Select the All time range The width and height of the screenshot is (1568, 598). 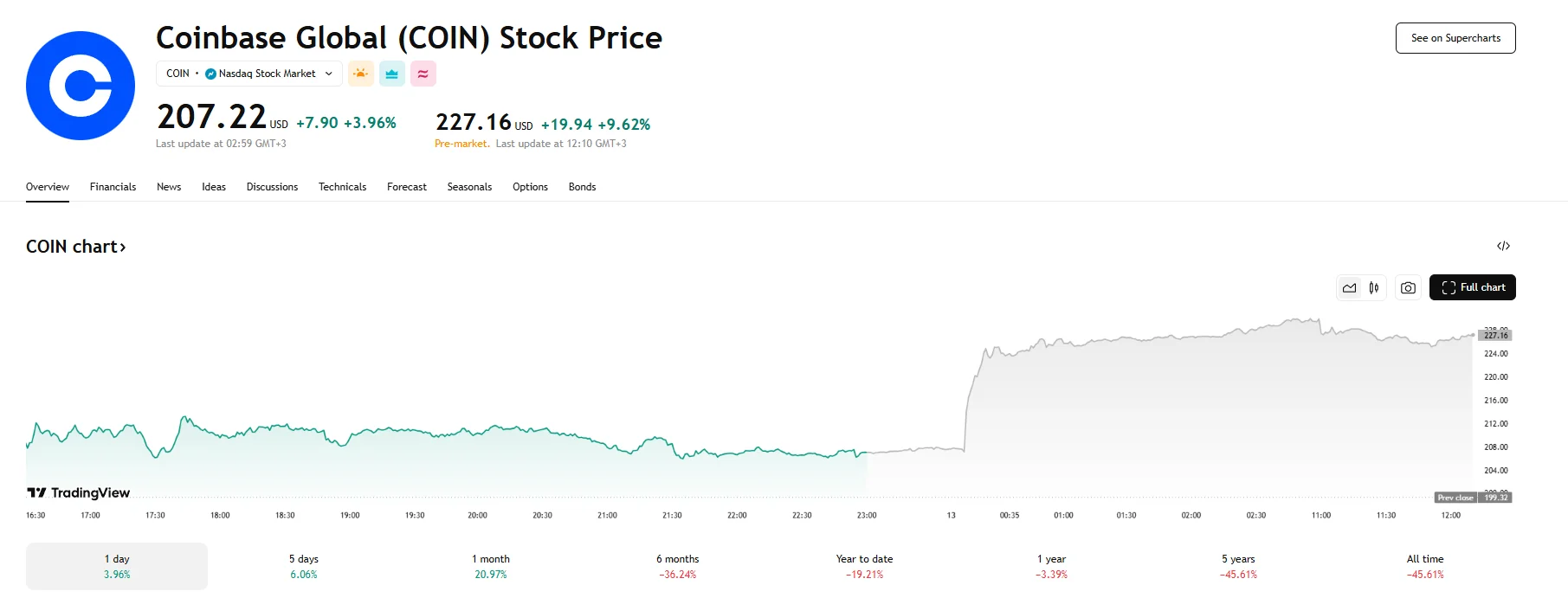point(1425,566)
